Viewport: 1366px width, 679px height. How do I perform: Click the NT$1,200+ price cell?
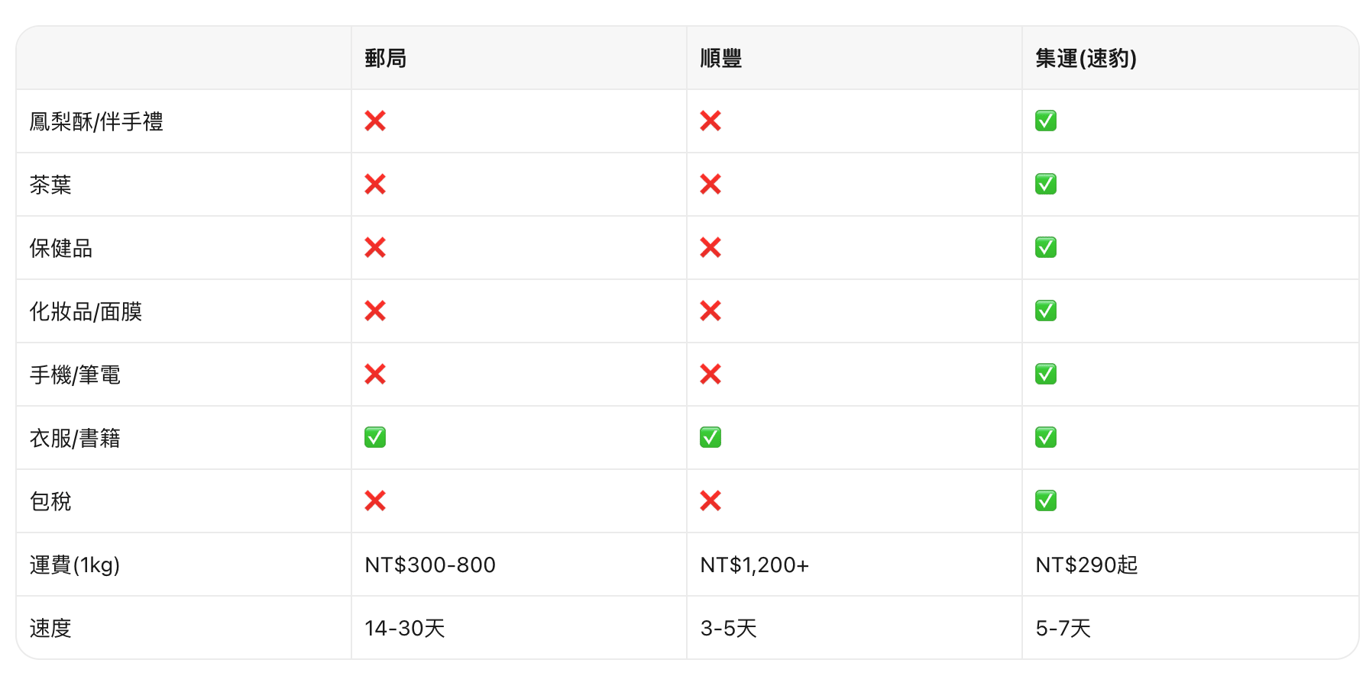755,565
